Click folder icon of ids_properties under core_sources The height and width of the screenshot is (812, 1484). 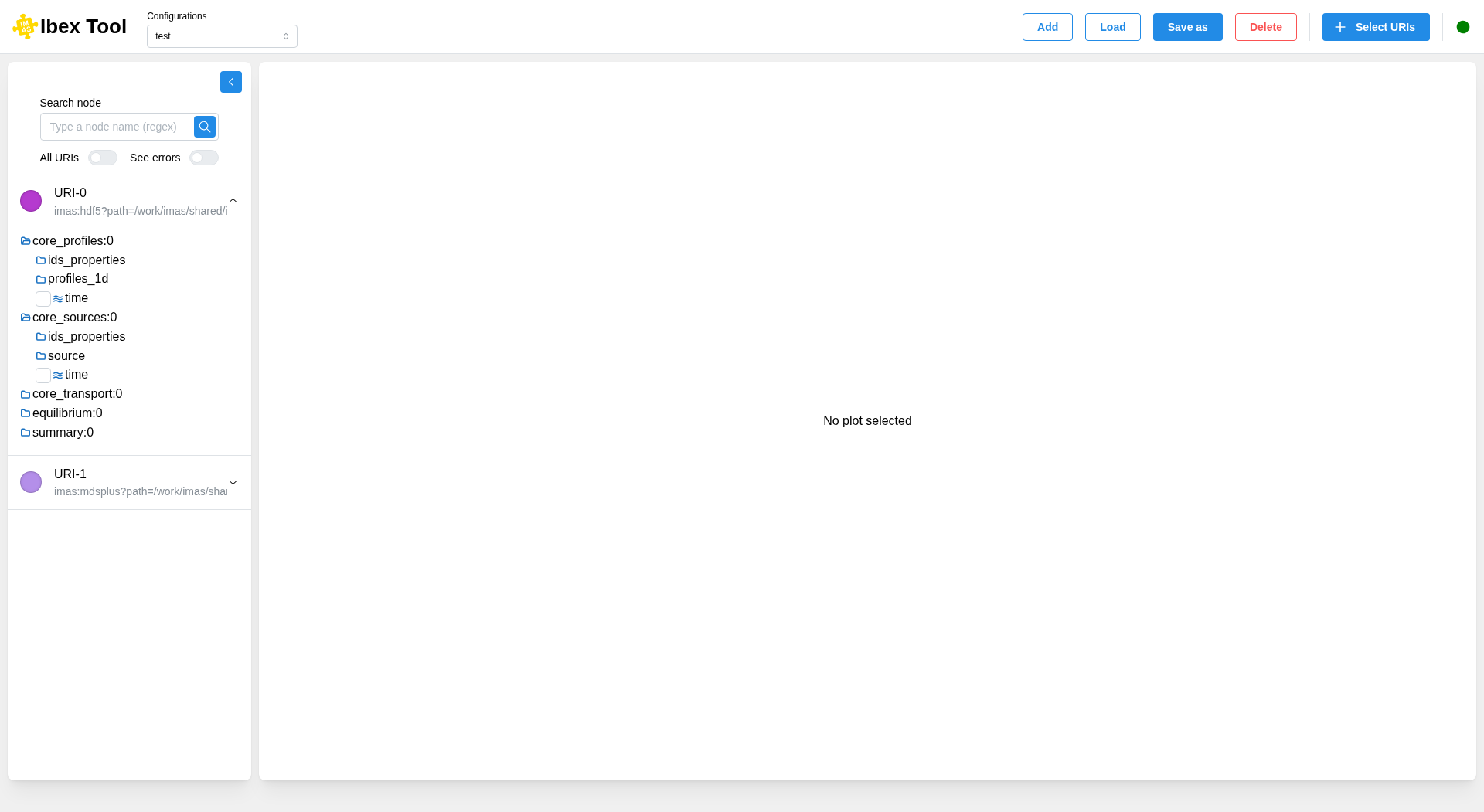point(41,337)
